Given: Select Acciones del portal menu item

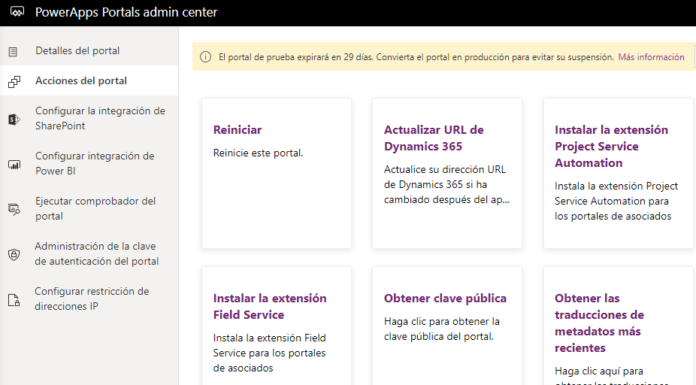Looking at the screenshot, I should pos(89,81).
